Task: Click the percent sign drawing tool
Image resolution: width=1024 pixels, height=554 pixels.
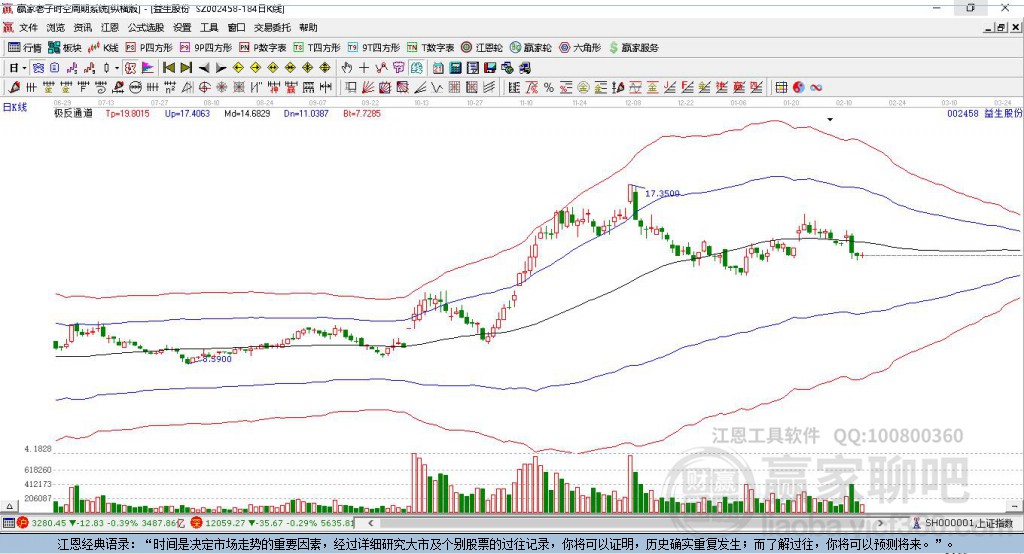Action: pyautogui.click(x=549, y=88)
